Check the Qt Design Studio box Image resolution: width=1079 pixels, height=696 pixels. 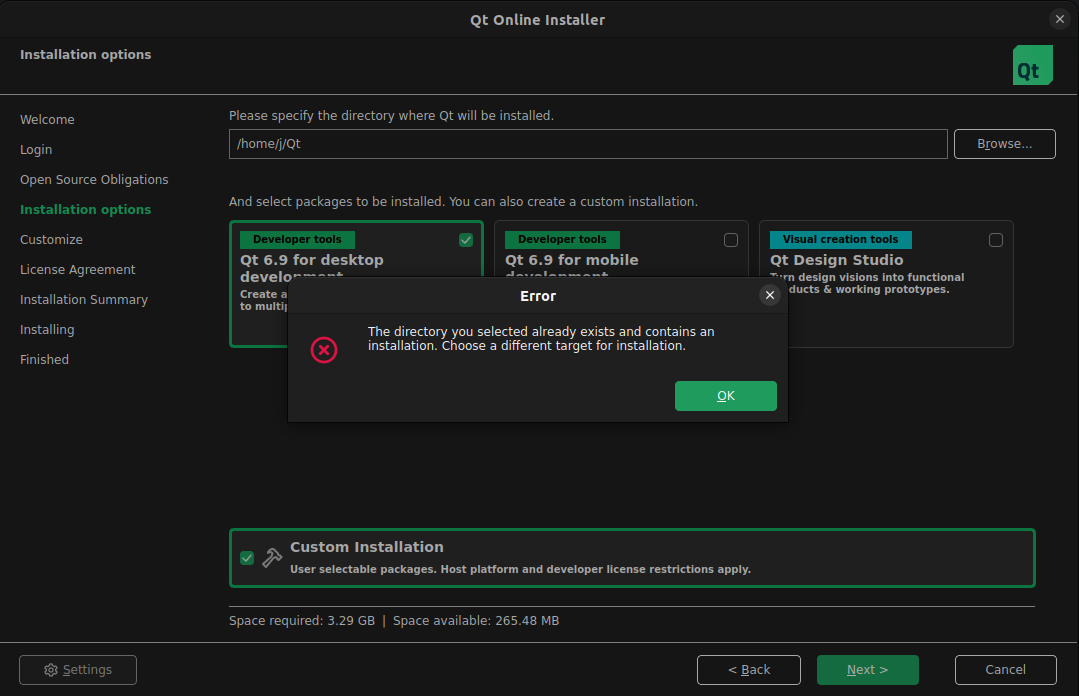coord(996,240)
